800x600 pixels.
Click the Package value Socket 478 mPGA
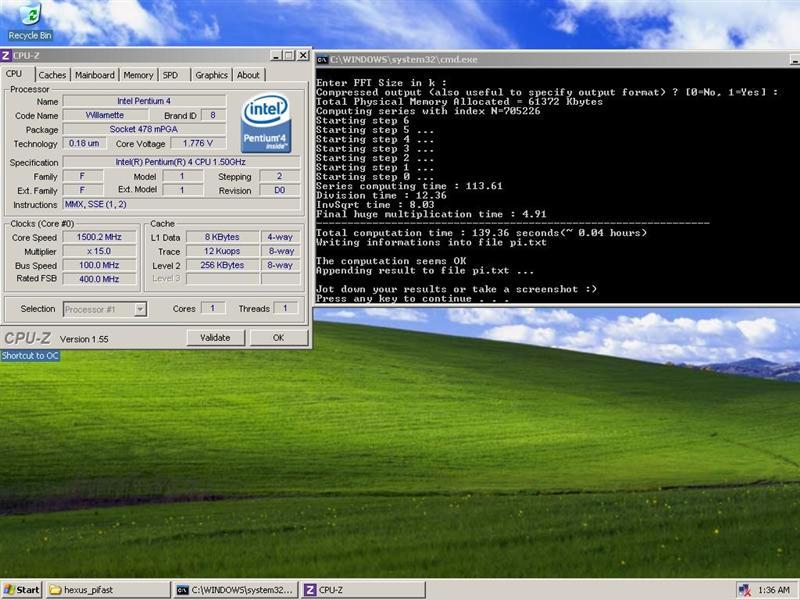[144, 129]
